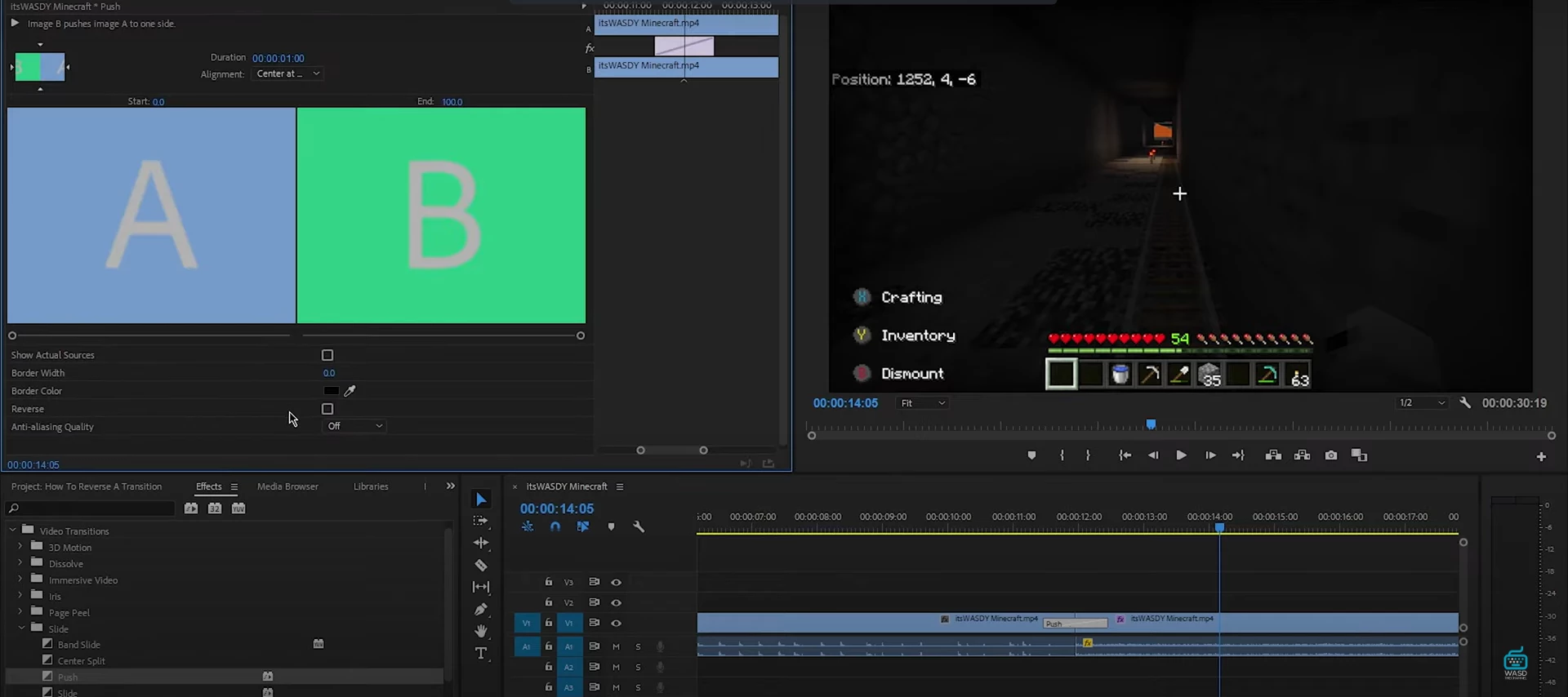Add marker in timeline panel

click(611, 526)
